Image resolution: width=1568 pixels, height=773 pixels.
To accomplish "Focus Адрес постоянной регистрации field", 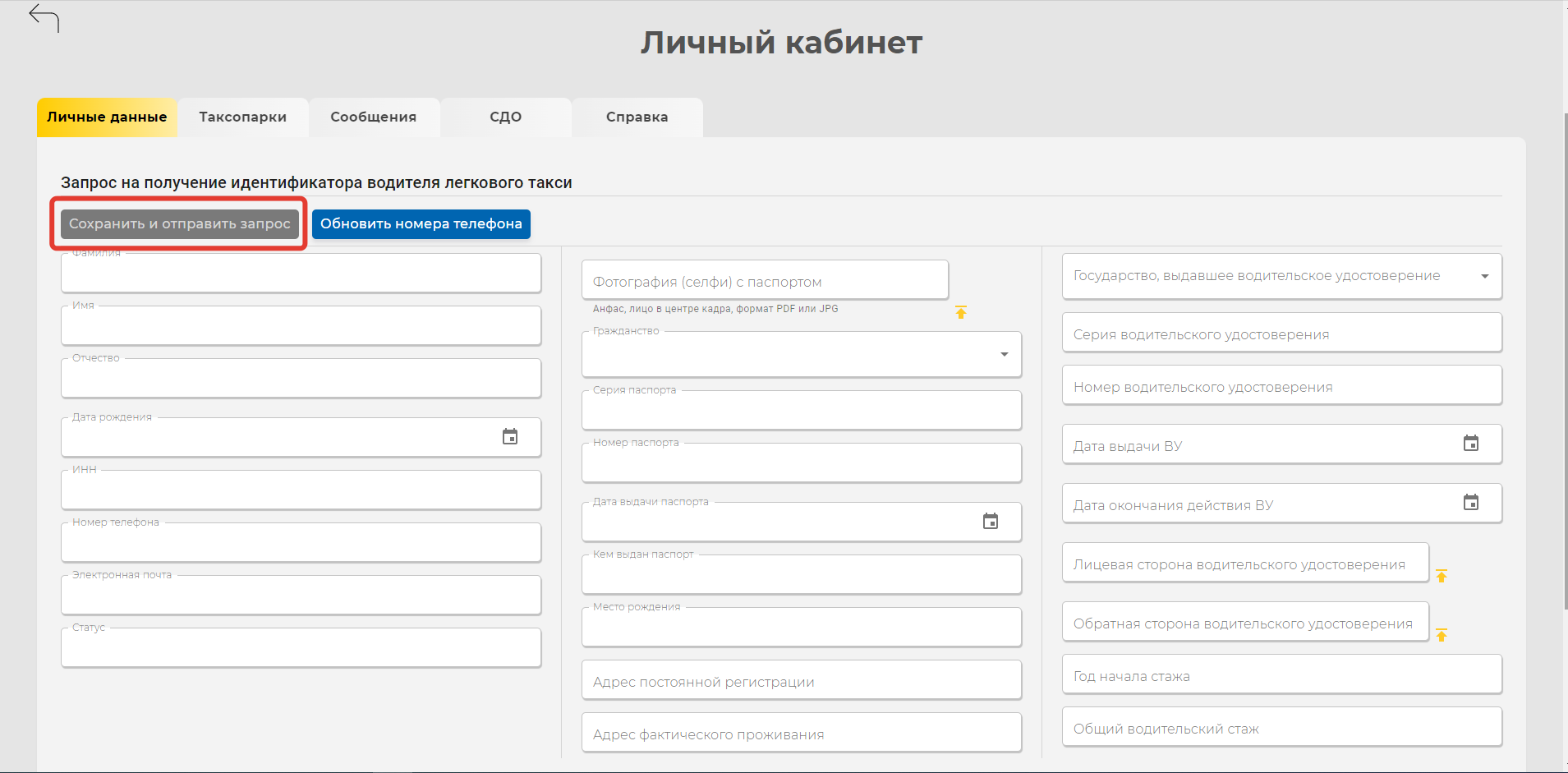I will pos(802,680).
